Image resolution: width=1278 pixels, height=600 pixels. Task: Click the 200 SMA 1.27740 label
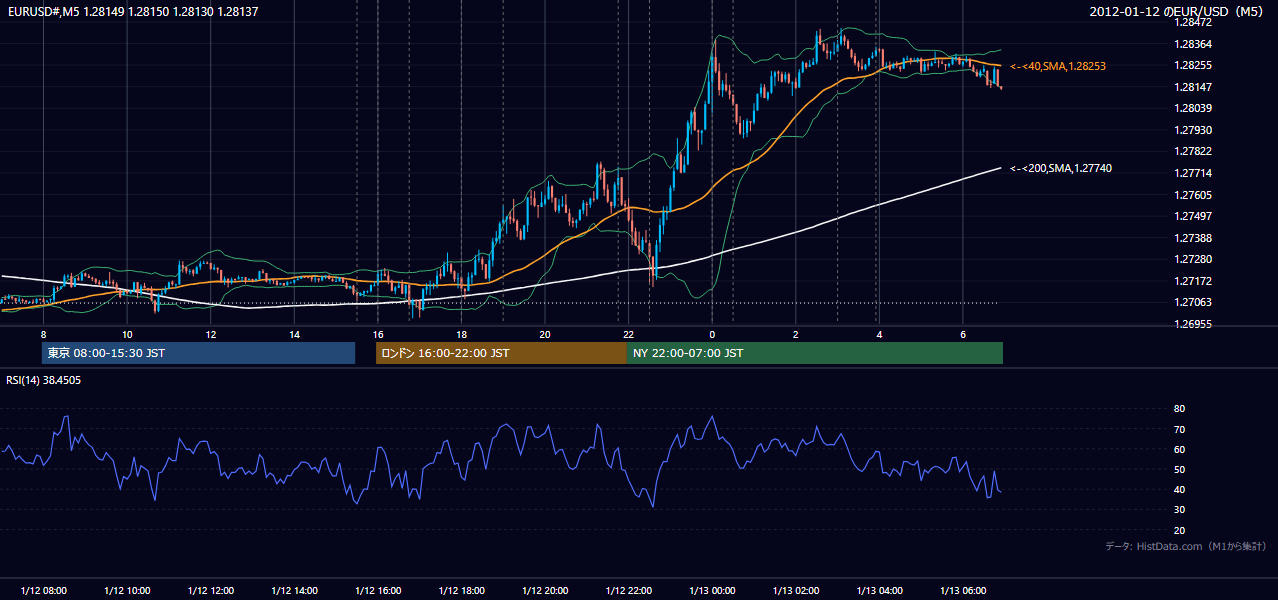(x=1061, y=168)
